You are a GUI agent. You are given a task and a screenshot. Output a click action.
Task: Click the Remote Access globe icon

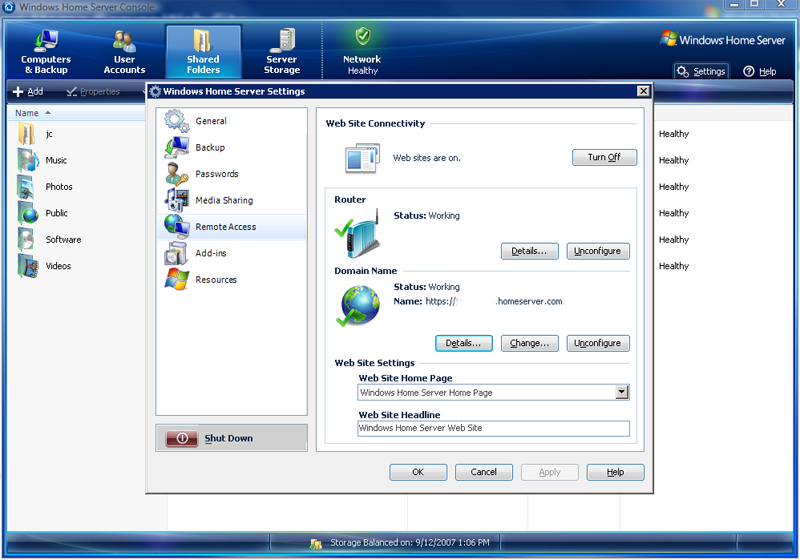177,226
